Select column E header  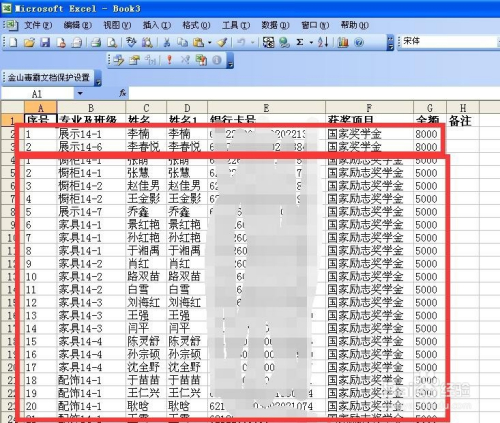click(266, 108)
